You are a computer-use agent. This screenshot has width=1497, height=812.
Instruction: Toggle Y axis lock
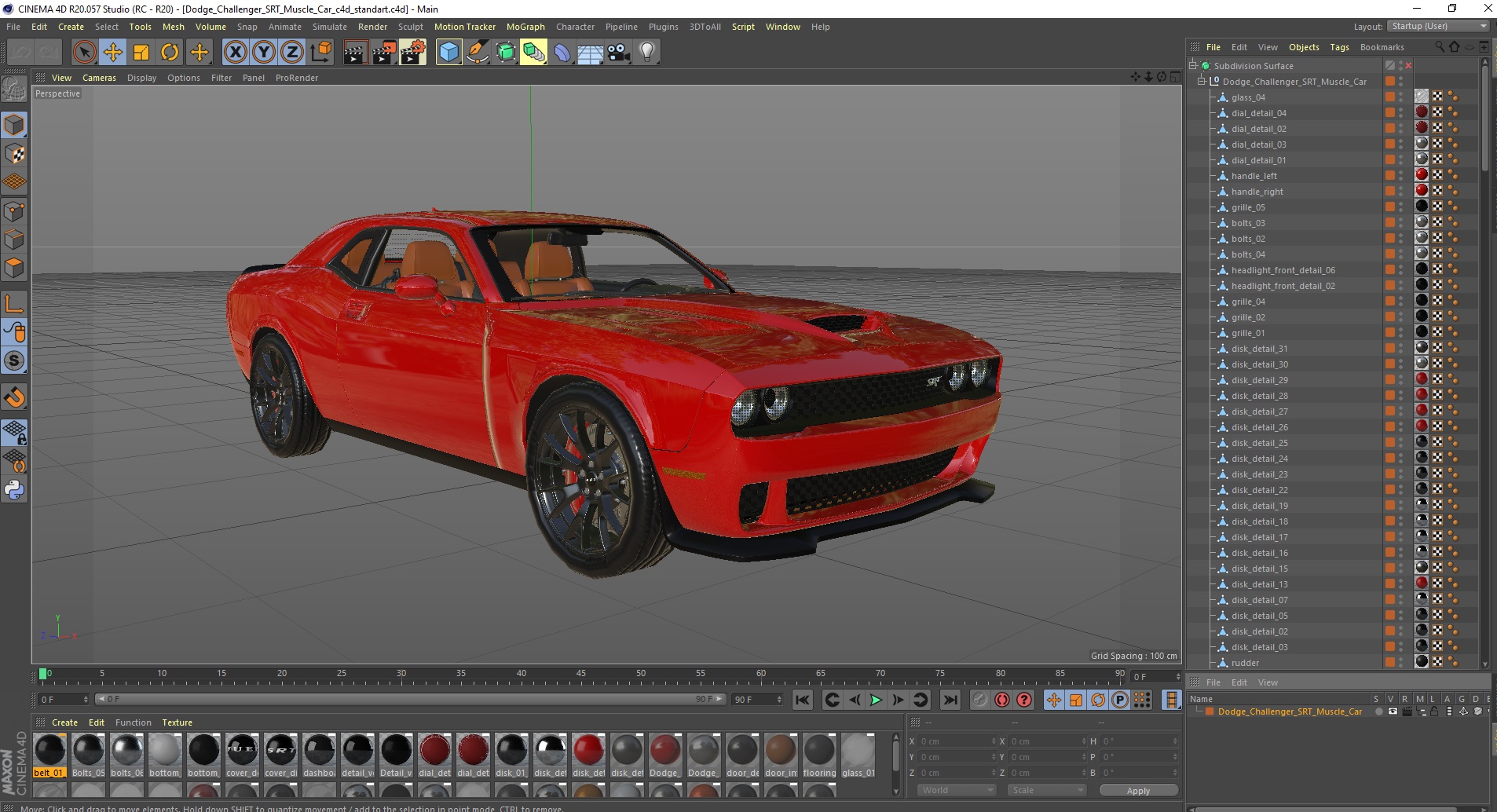264,53
